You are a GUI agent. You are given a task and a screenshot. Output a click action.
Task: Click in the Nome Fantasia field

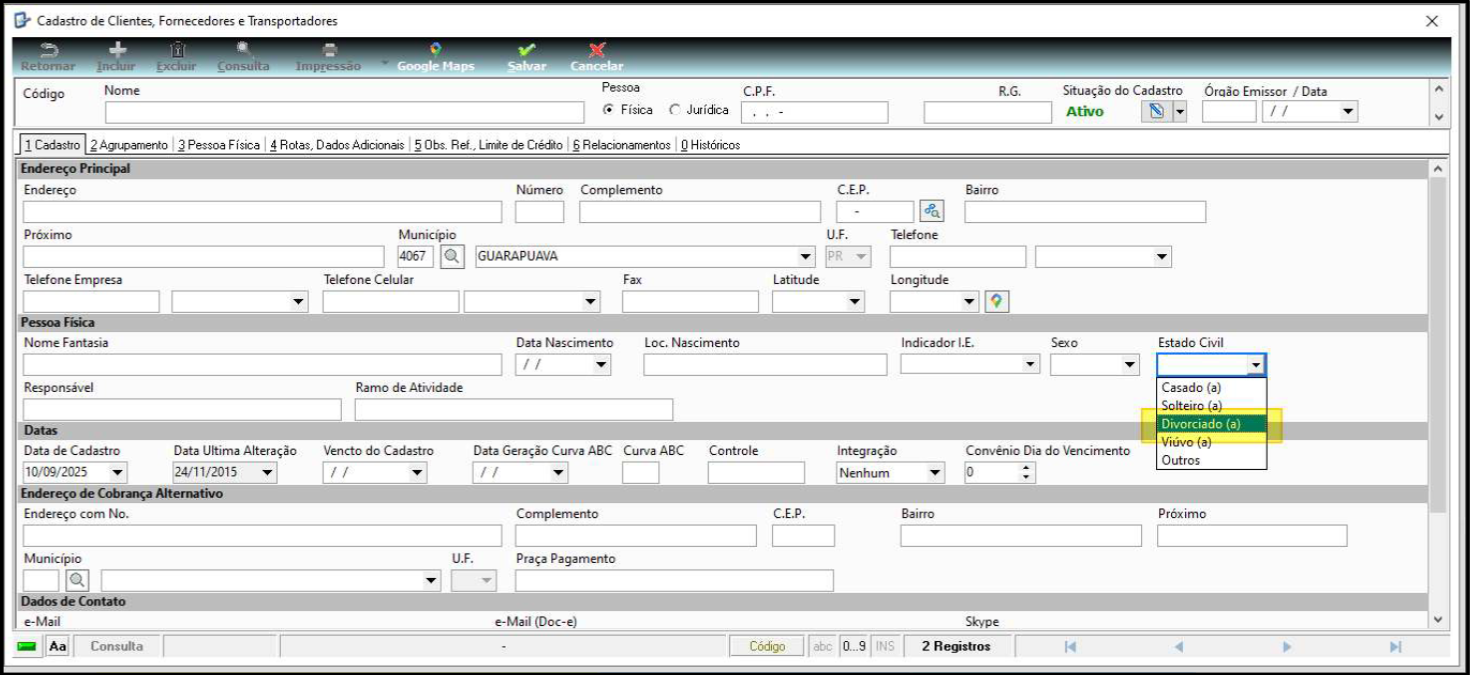262,365
